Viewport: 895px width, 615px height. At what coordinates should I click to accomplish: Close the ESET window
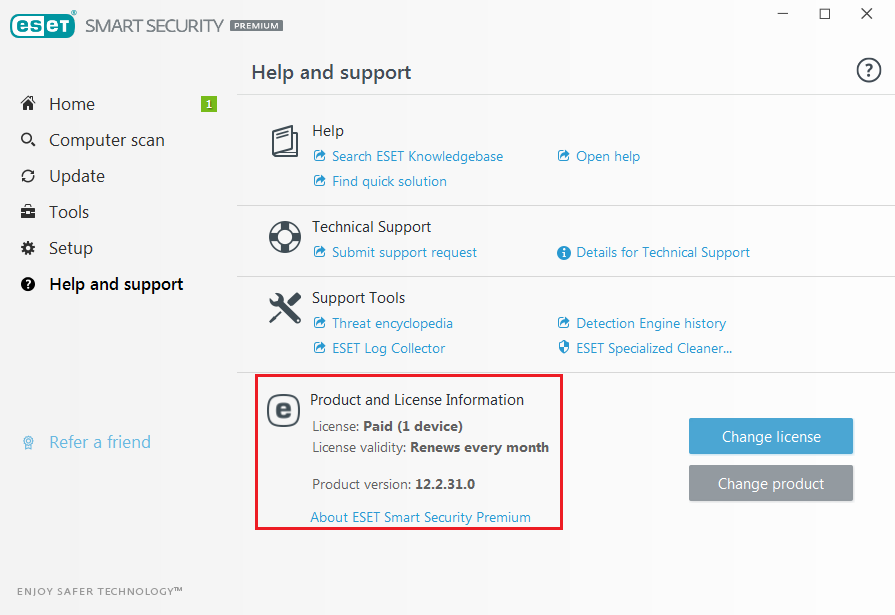pyautogui.click(x=866, y=14)
